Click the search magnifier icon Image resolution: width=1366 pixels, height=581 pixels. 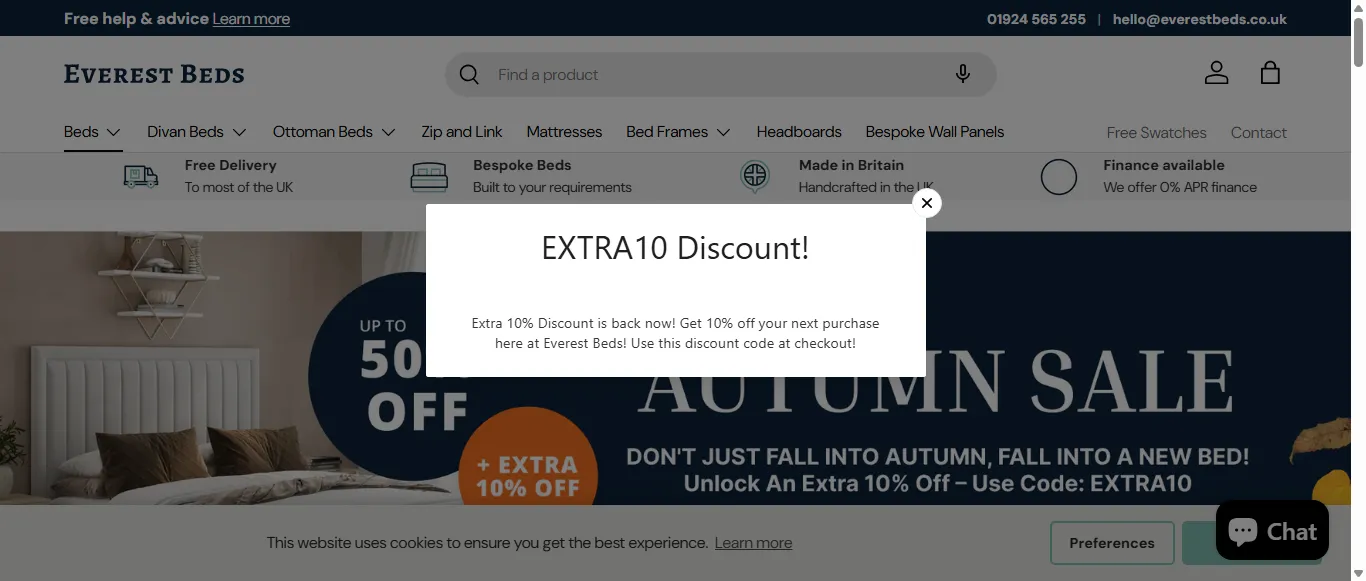pos(469,75)
